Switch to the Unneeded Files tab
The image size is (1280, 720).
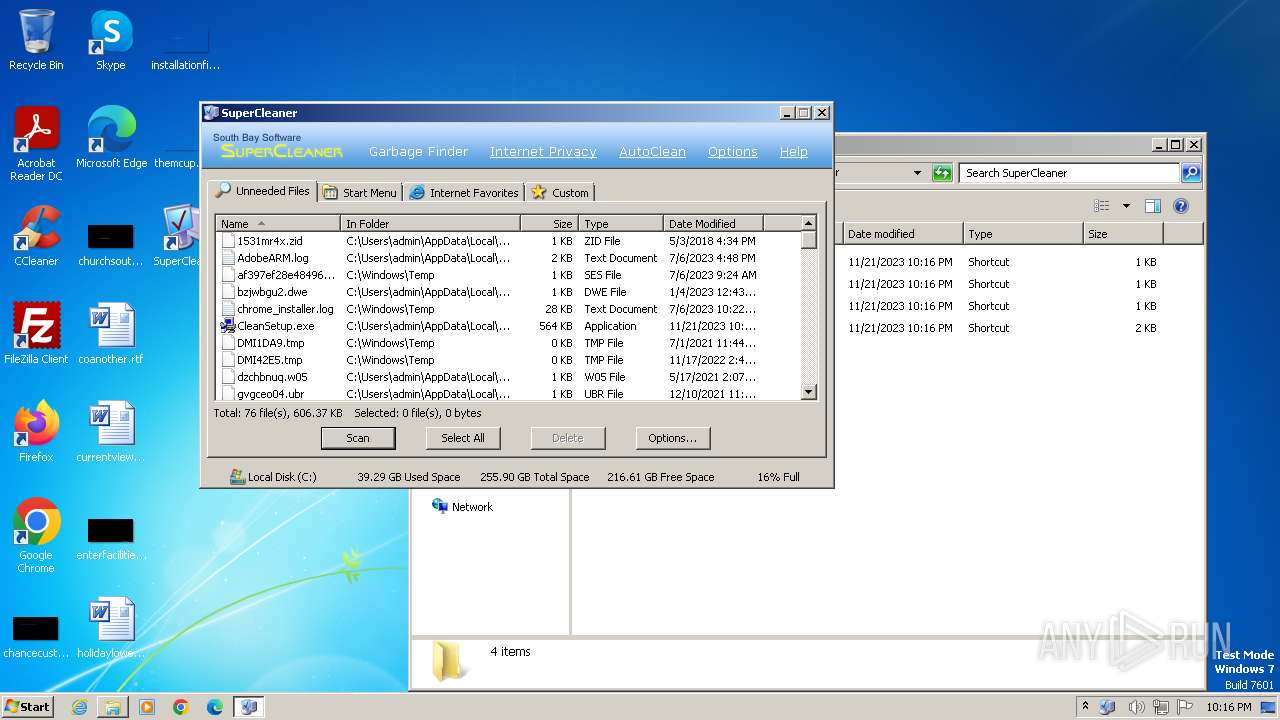(x=263, y=191)
